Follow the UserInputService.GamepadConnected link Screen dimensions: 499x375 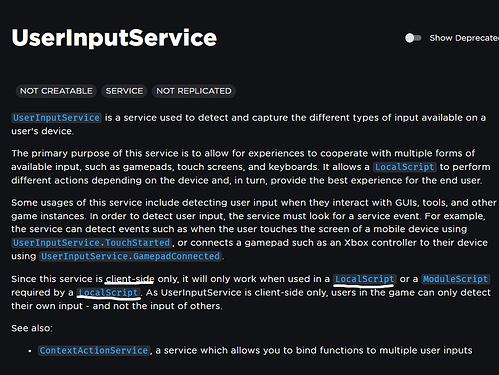[x=130, y=256]
